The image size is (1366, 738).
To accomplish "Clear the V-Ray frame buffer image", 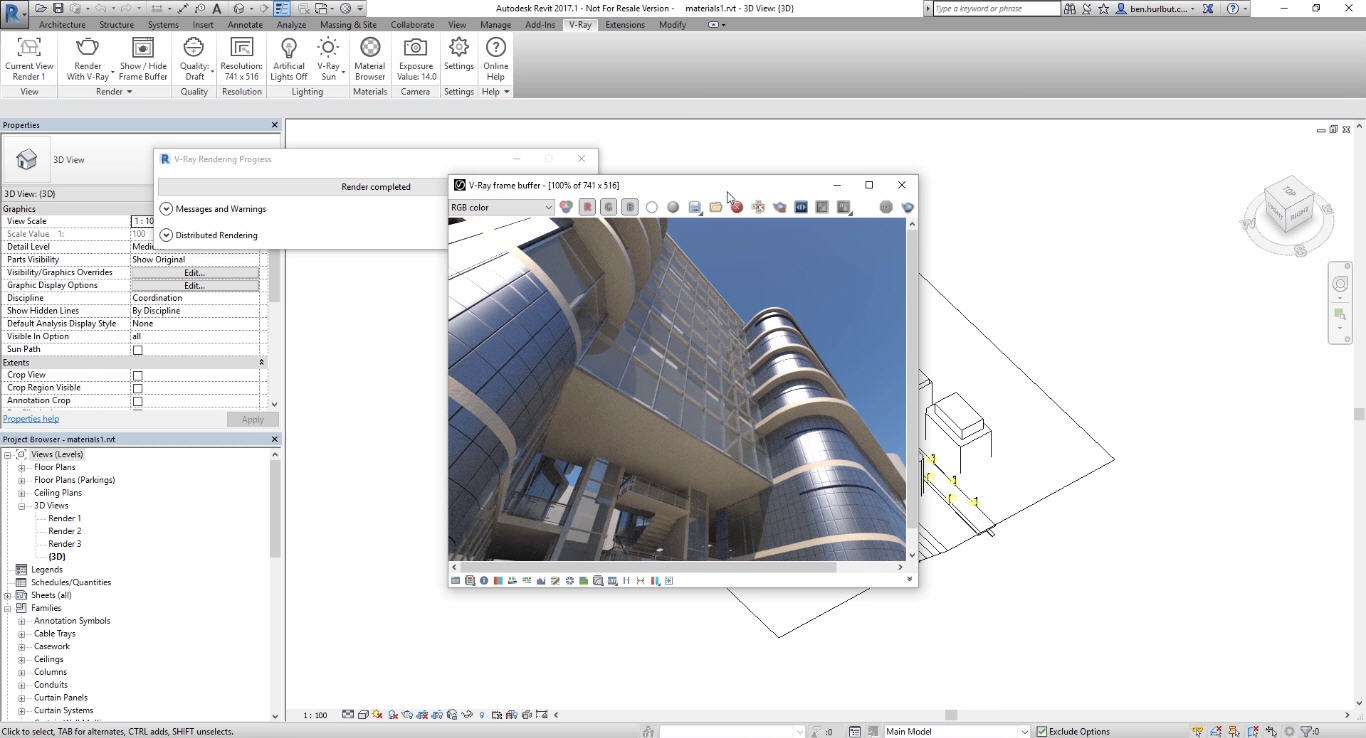I will tap(737, 207).
